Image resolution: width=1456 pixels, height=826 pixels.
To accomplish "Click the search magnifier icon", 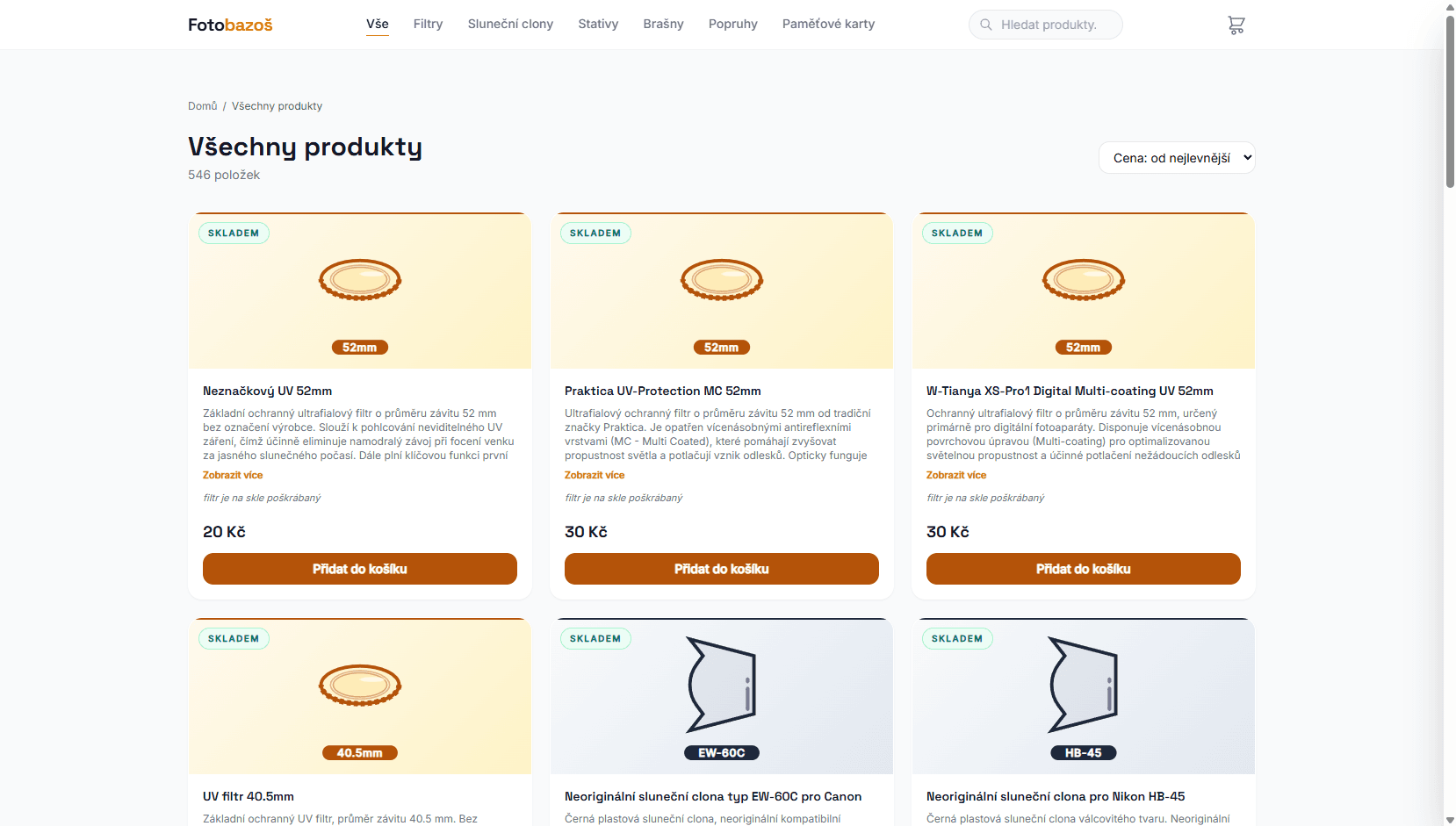I will (x=986, y=25).
